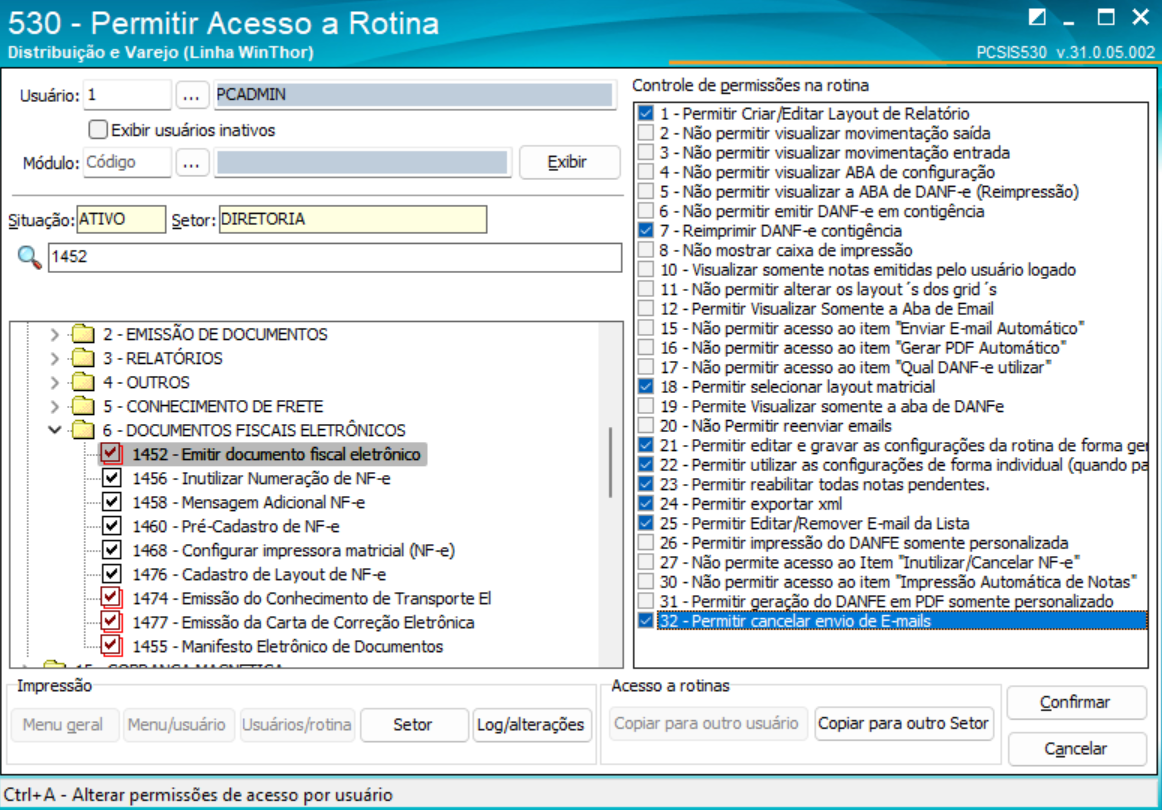The width and height of the screenshot is (1162, 810).
Task: Click folder icon of 4 - OUTROS
Action: (83, 382)
